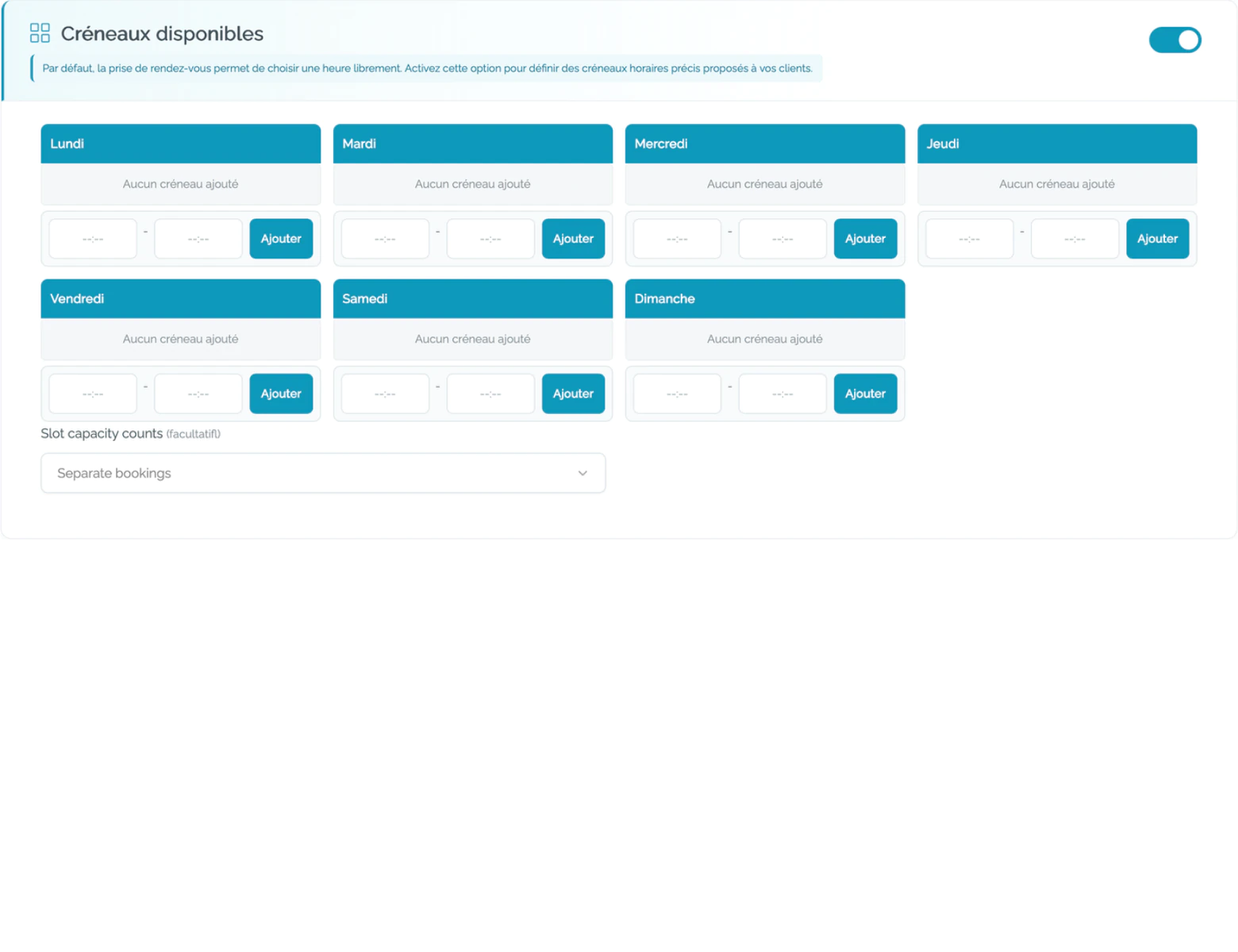The height and width of the screenshot is (952, 1238).
Task: Click the Mercredi day header
Action: pos(765,144)
